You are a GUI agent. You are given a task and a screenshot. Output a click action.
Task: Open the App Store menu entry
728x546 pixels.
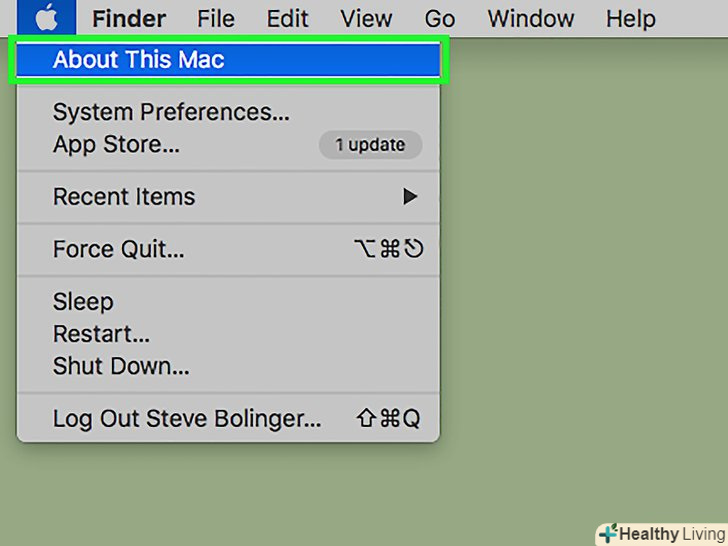[x=116, y=144]
